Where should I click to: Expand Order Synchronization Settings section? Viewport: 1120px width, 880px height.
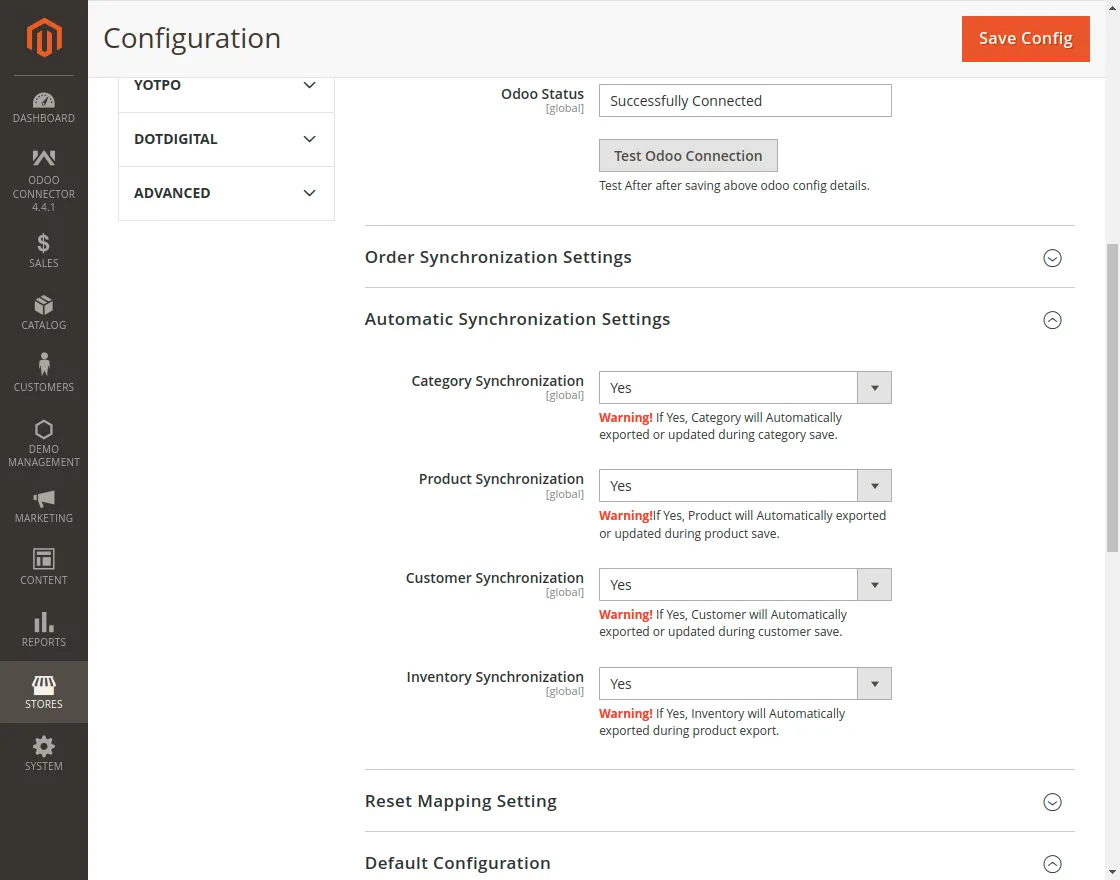tap(1052, 258)
